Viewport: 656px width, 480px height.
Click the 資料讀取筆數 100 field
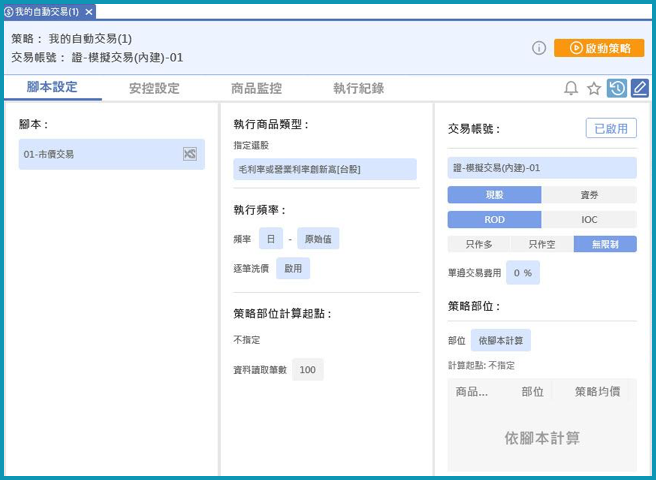click(x=307, y=370)
